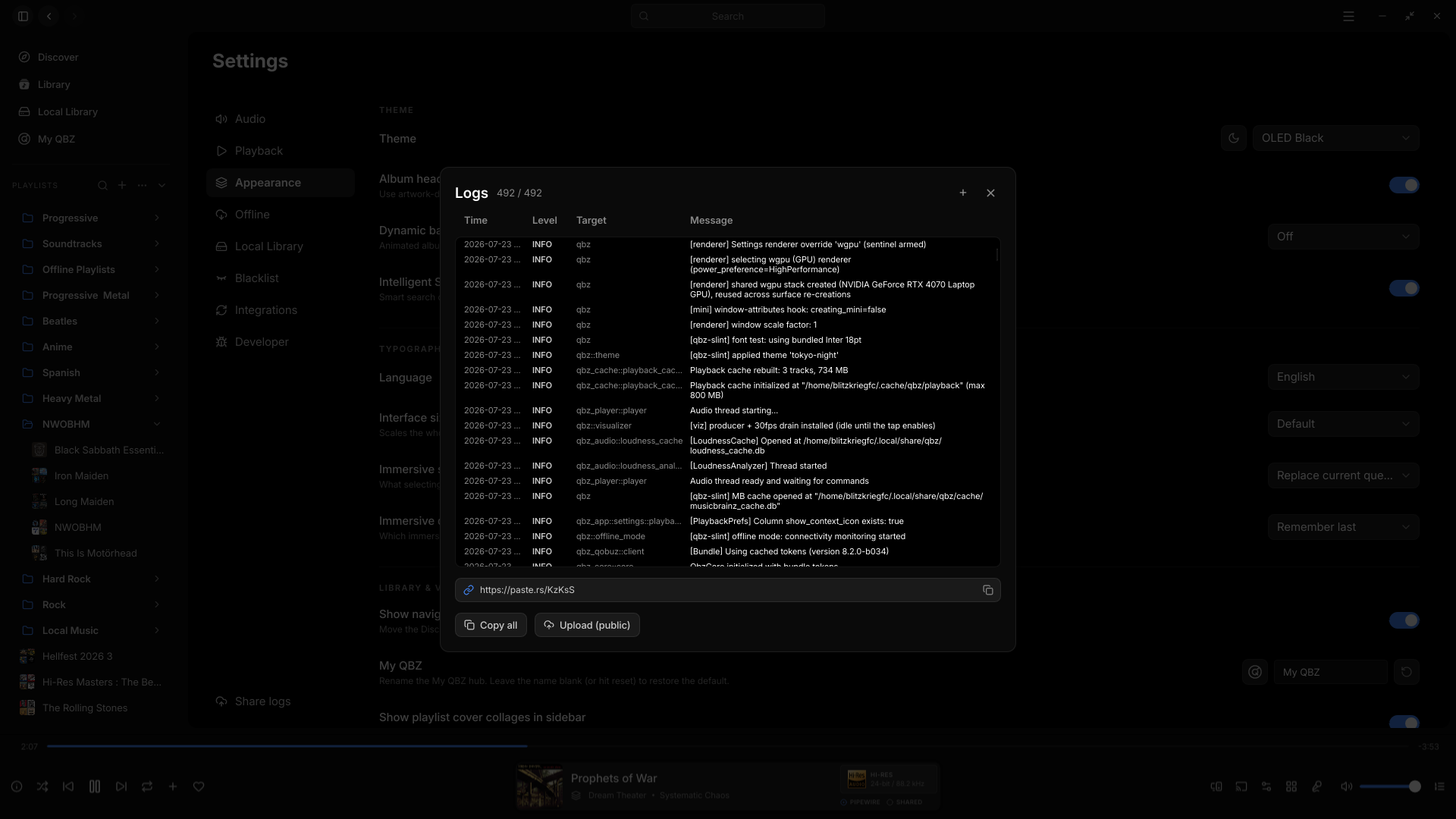Click the Copy all button
This screenshot has width=1456, height=819.
(x=491, y=625)
